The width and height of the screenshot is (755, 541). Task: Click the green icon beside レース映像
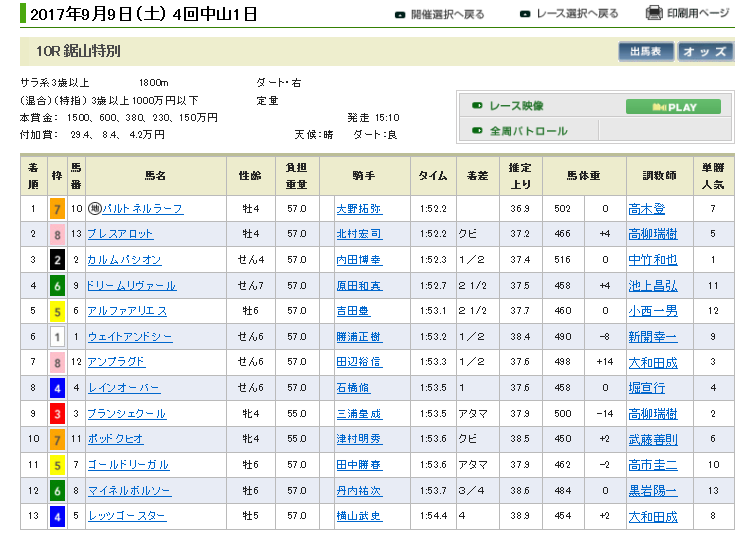pos(477,106)
